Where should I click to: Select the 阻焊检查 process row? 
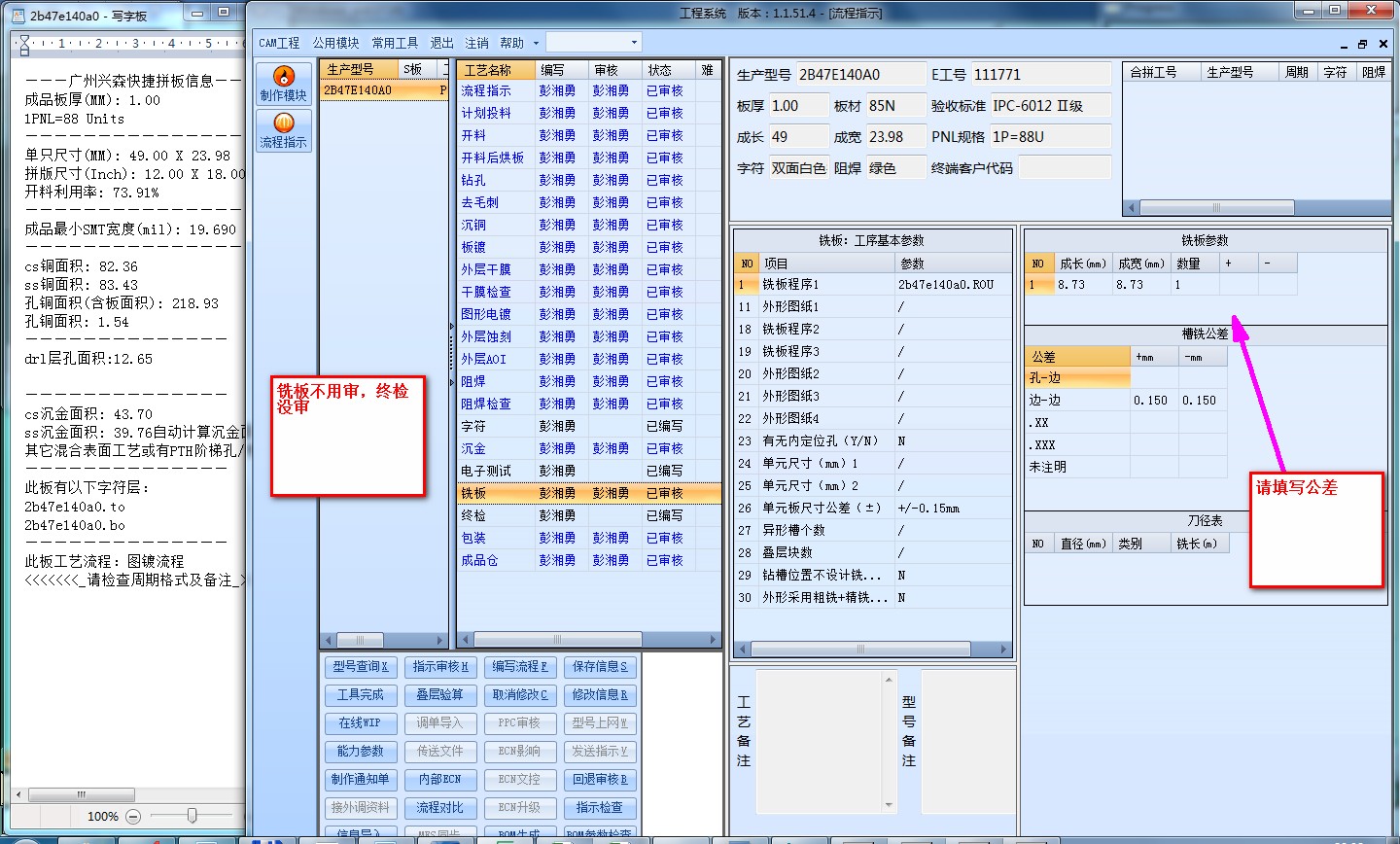coord(589,404)
